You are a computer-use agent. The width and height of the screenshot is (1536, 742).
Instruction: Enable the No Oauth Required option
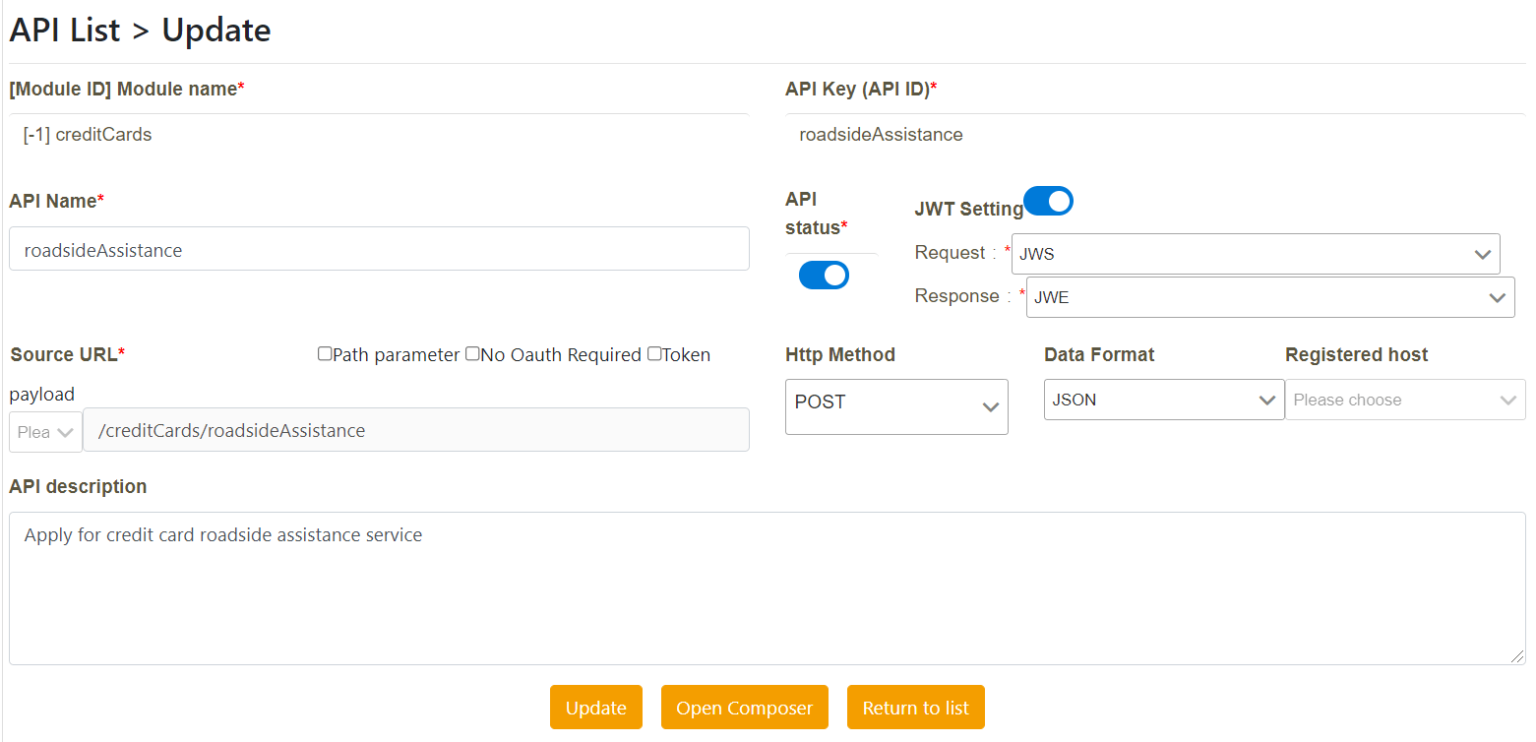472,353
